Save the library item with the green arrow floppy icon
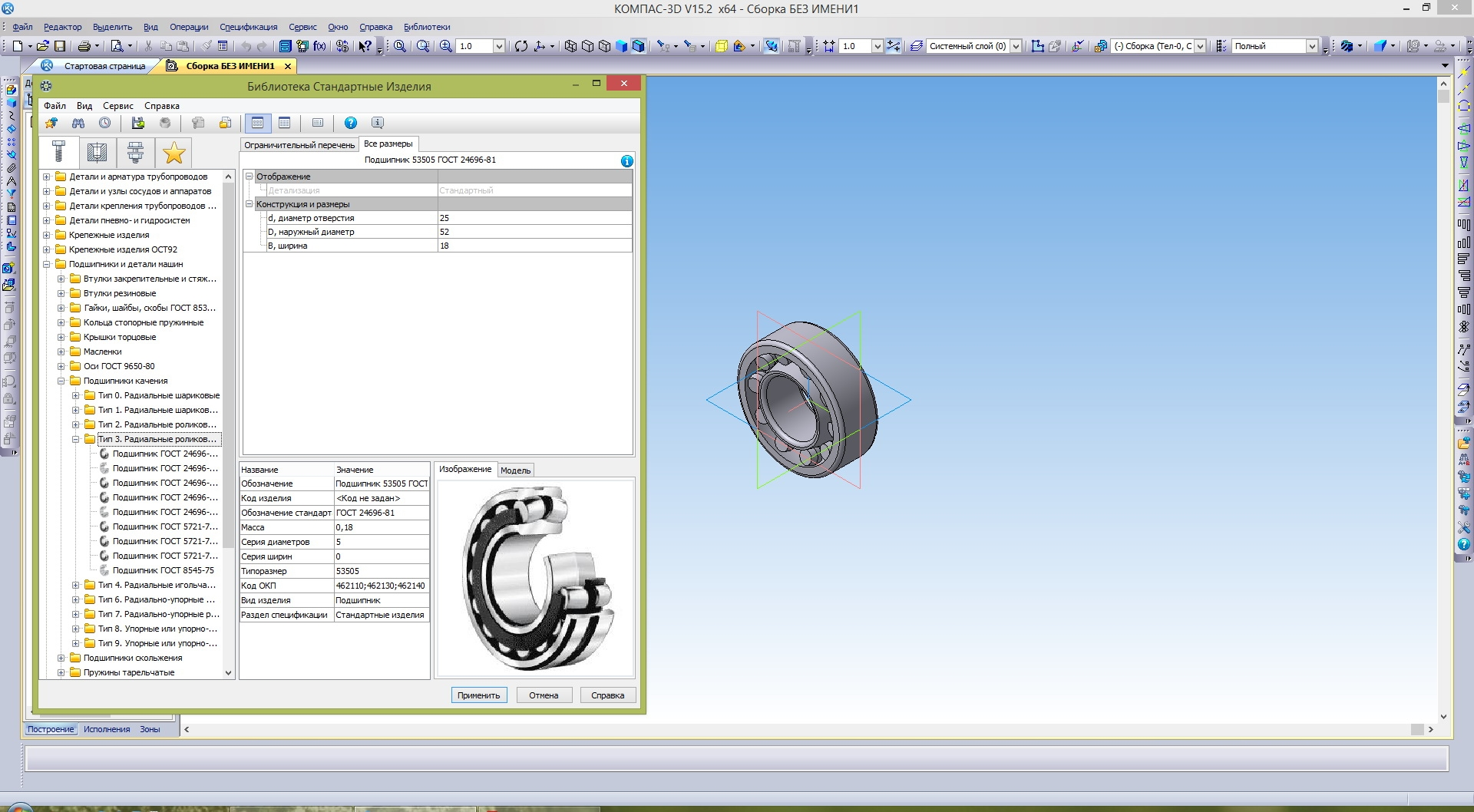 [138, 123]
